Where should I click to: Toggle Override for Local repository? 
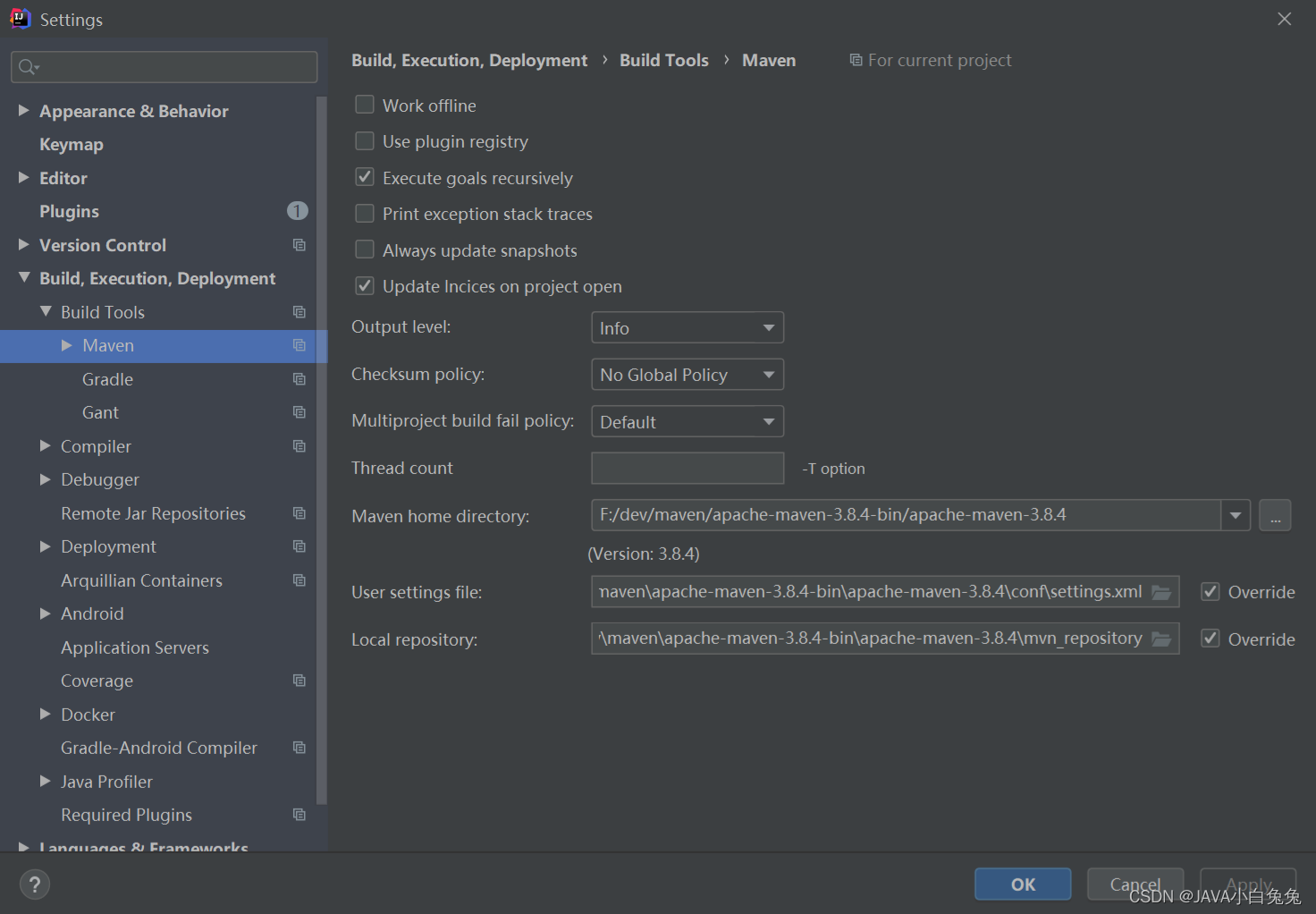pyautogui.click(x=1211, y=639)
